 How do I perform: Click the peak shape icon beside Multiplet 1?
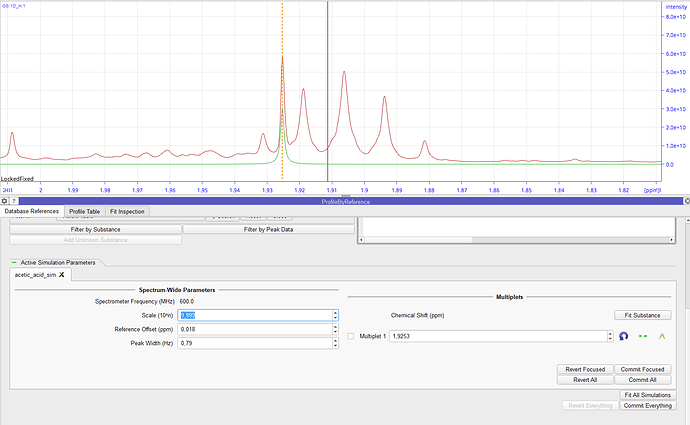coord(661,337)
